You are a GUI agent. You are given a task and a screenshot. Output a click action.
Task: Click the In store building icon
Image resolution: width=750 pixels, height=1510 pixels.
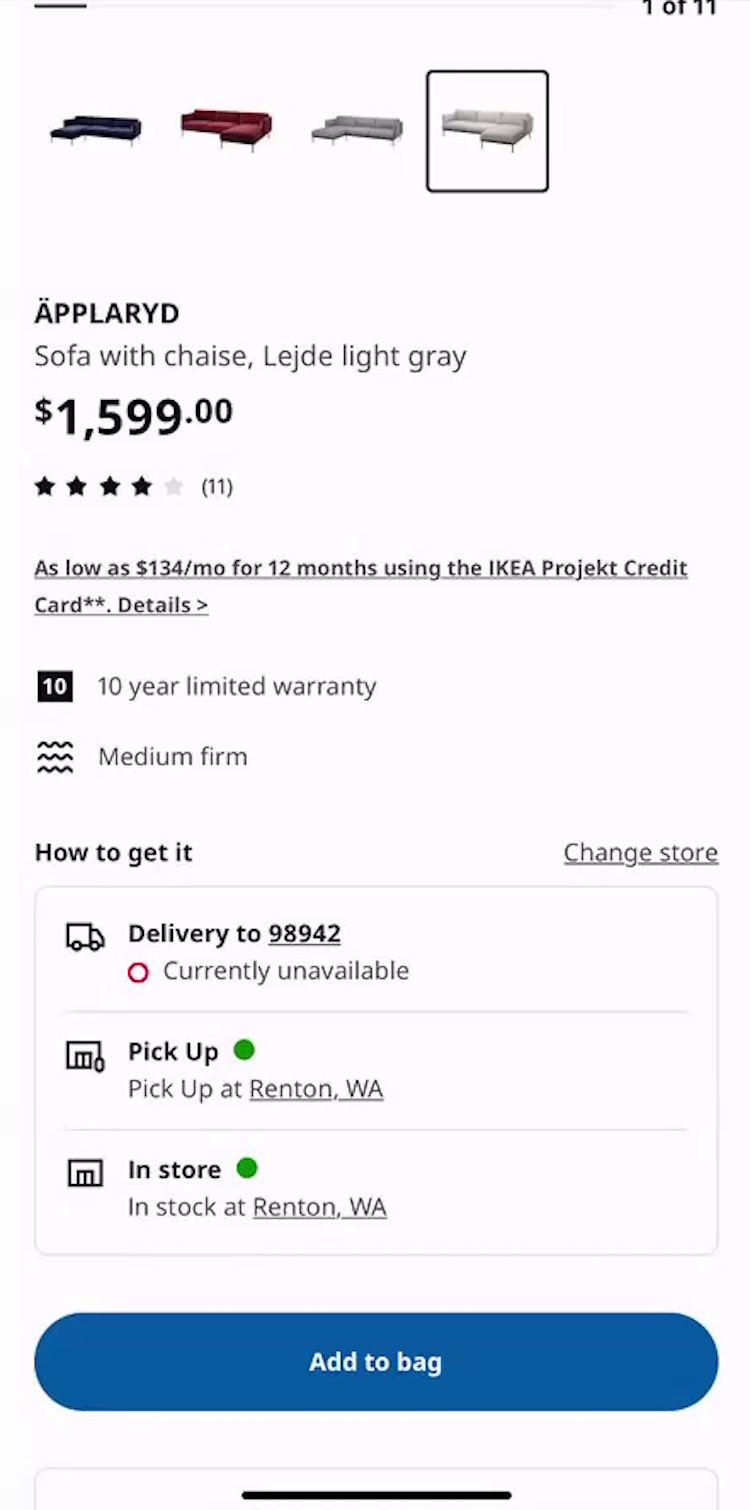pyautogui.click(x=85, y=1172)
